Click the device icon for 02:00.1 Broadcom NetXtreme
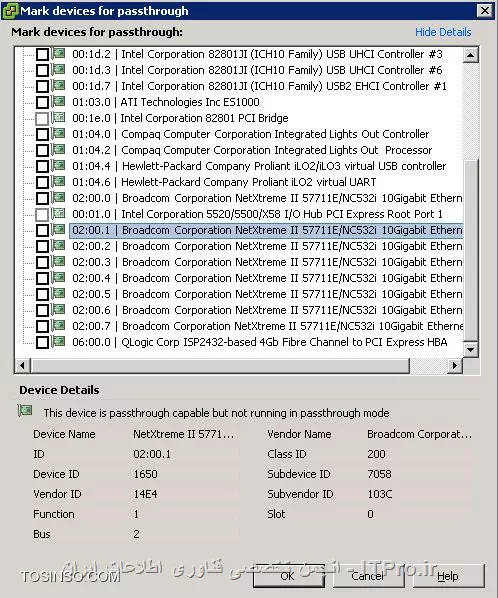 pos(58,230)
